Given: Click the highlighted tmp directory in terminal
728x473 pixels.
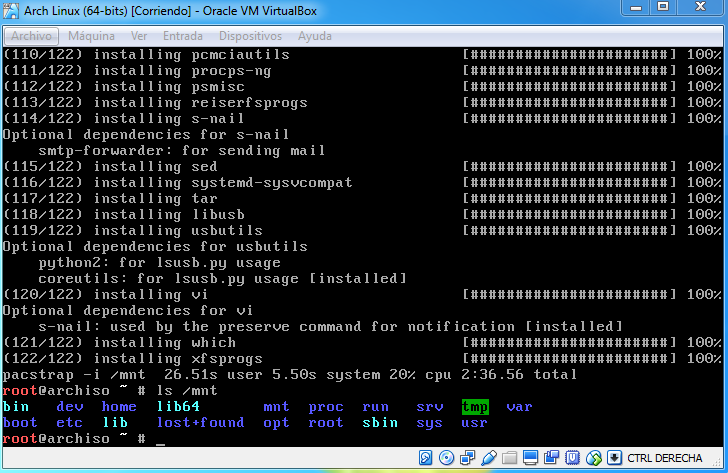Looking at the screenshot, I should pos(474,407).
